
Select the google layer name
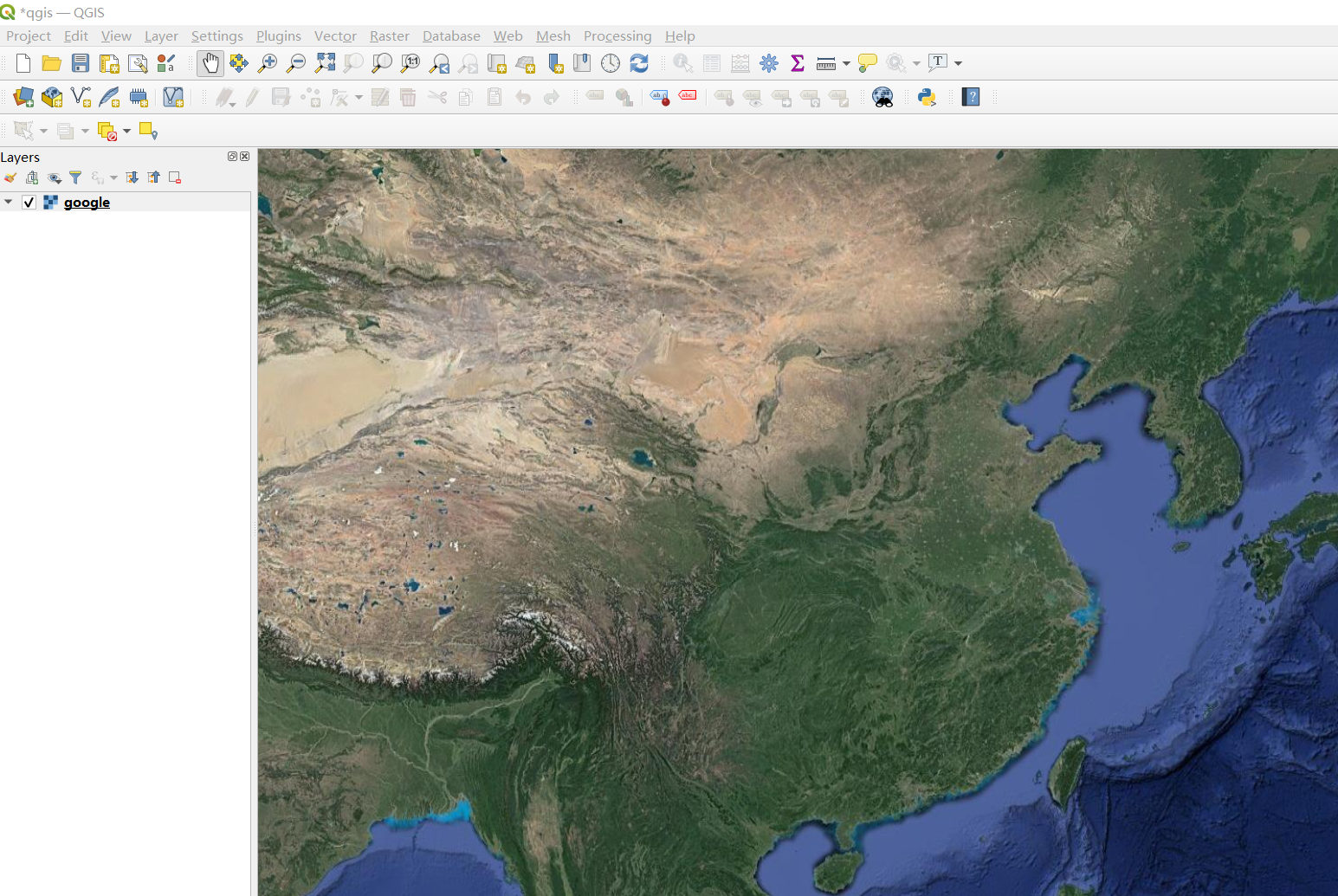[x=87, y=203]
